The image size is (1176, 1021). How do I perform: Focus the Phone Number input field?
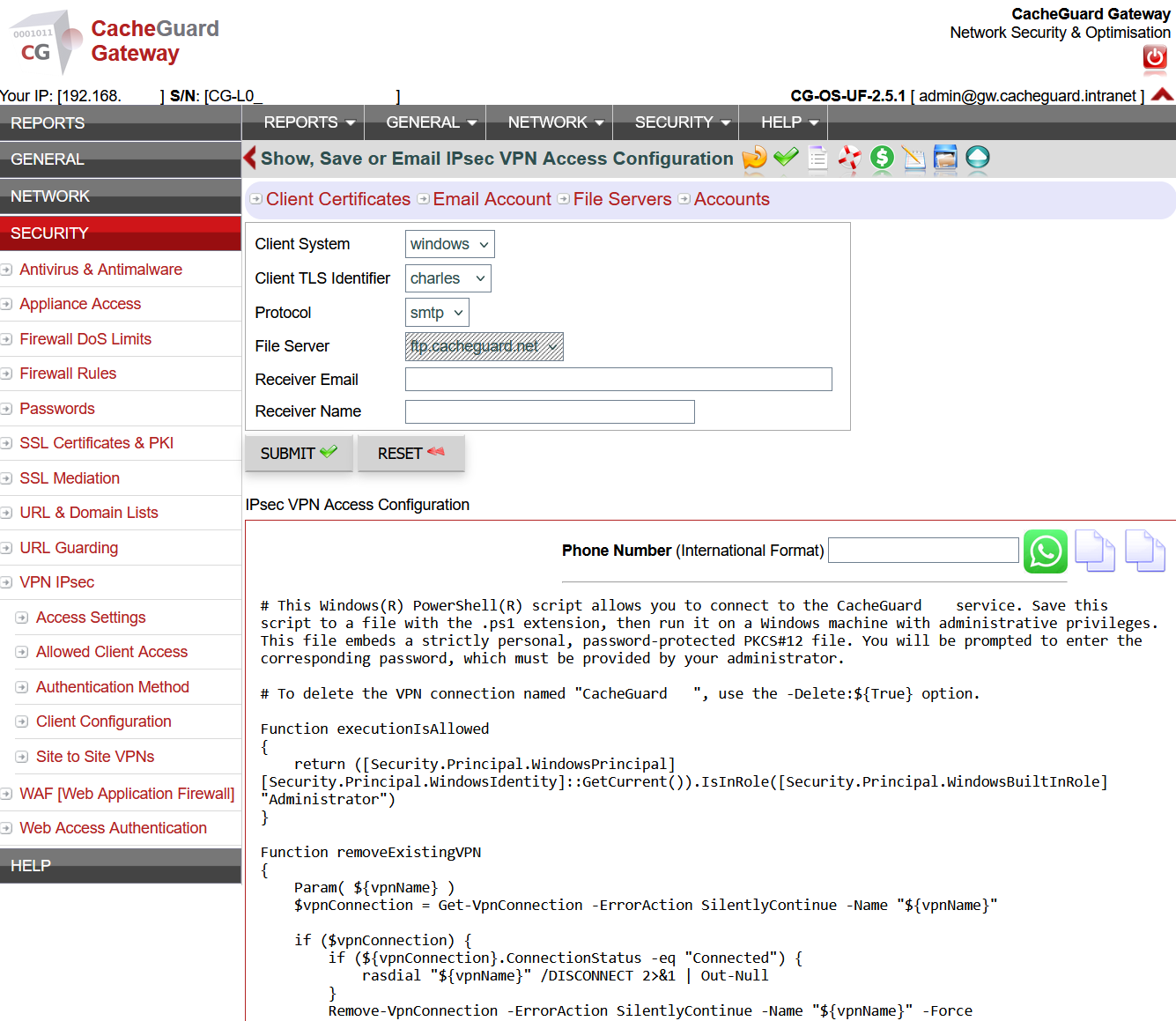tap(923, 551)
